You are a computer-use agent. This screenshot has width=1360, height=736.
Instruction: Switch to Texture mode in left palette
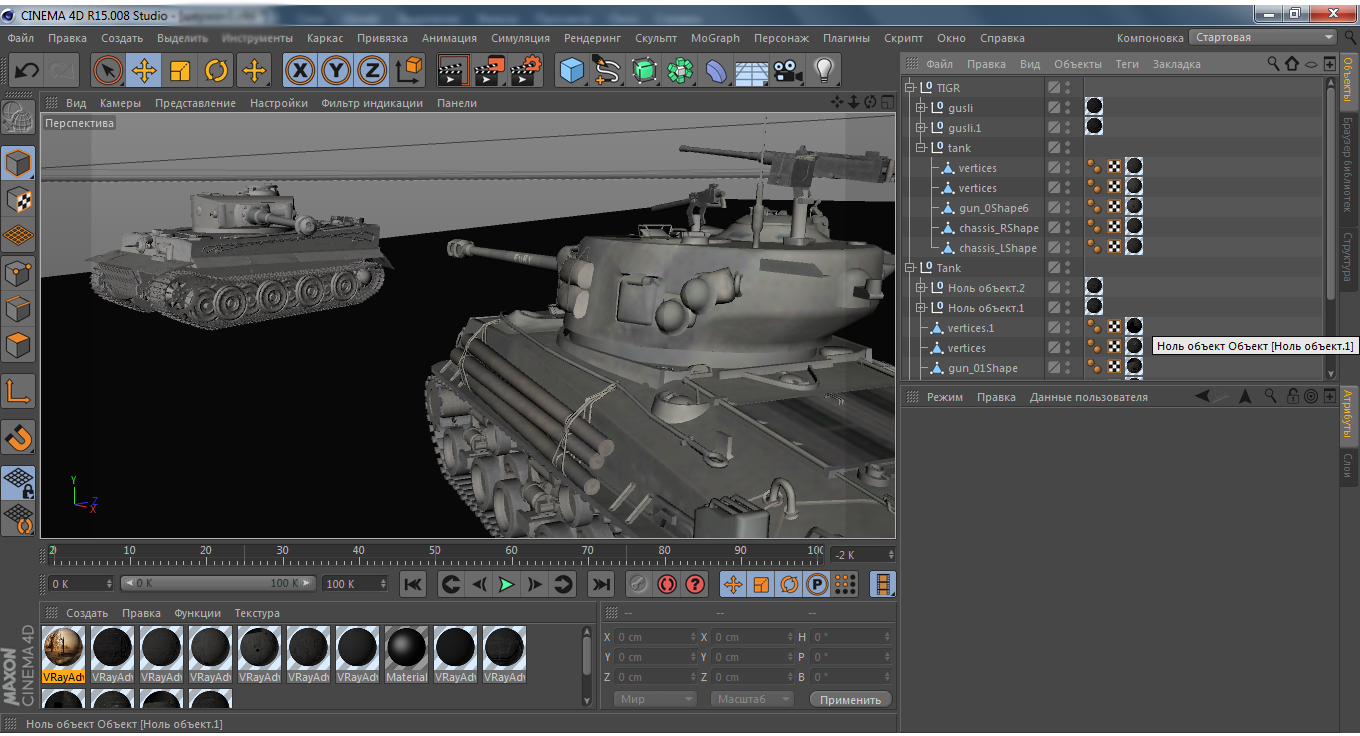click(x=19, y=199)
